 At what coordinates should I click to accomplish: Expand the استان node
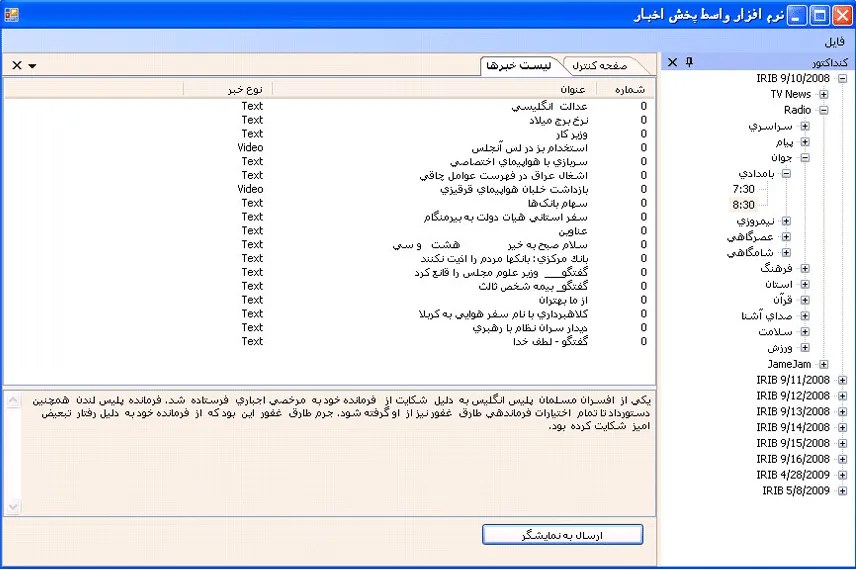(805, 284)
